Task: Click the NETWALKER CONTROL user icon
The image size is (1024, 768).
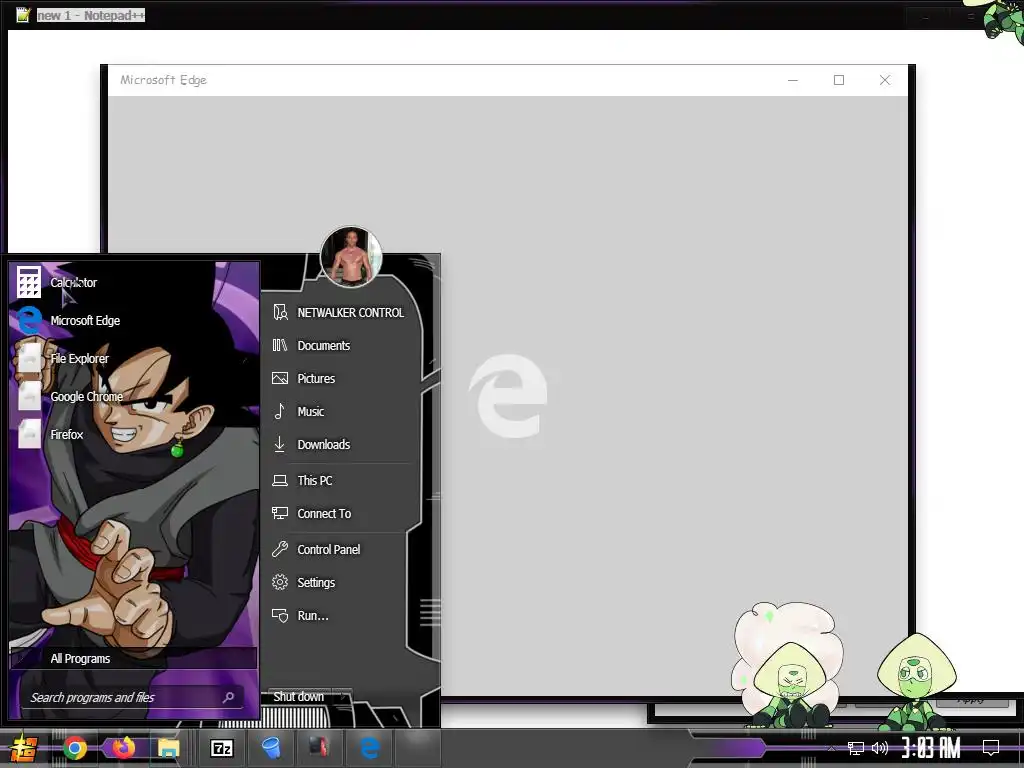Action: click(x=280, y=313)
